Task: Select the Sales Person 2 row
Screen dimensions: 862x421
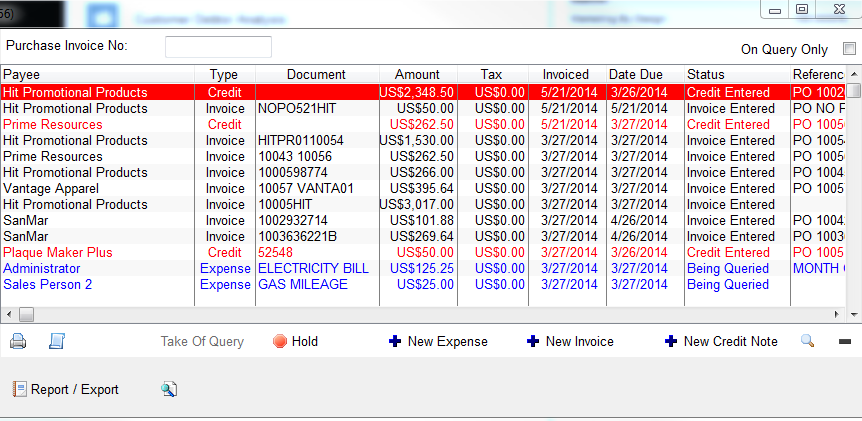Action: 423,284
